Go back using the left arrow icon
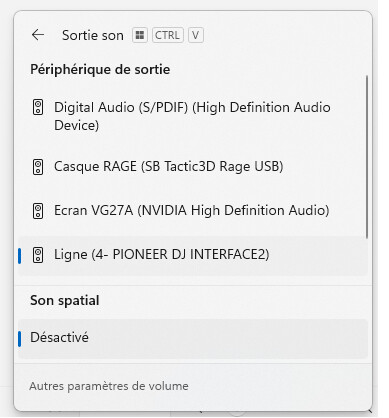 [x=38, y=35]
